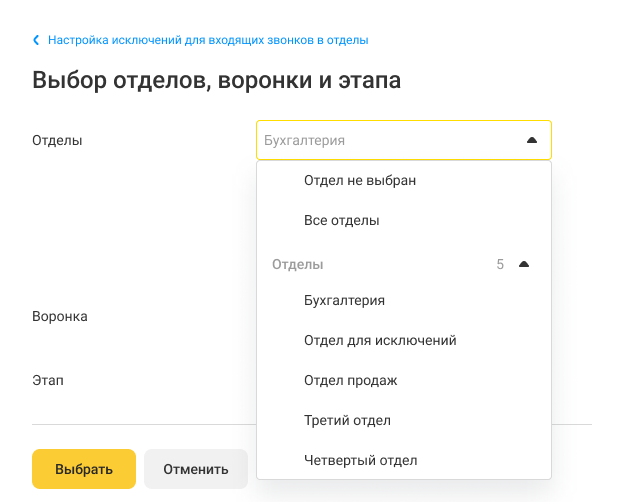Focus the Отделы input showing Бухгалтерия placeholder
Screen dimensions: 624x502
click(x=404, y=140)
